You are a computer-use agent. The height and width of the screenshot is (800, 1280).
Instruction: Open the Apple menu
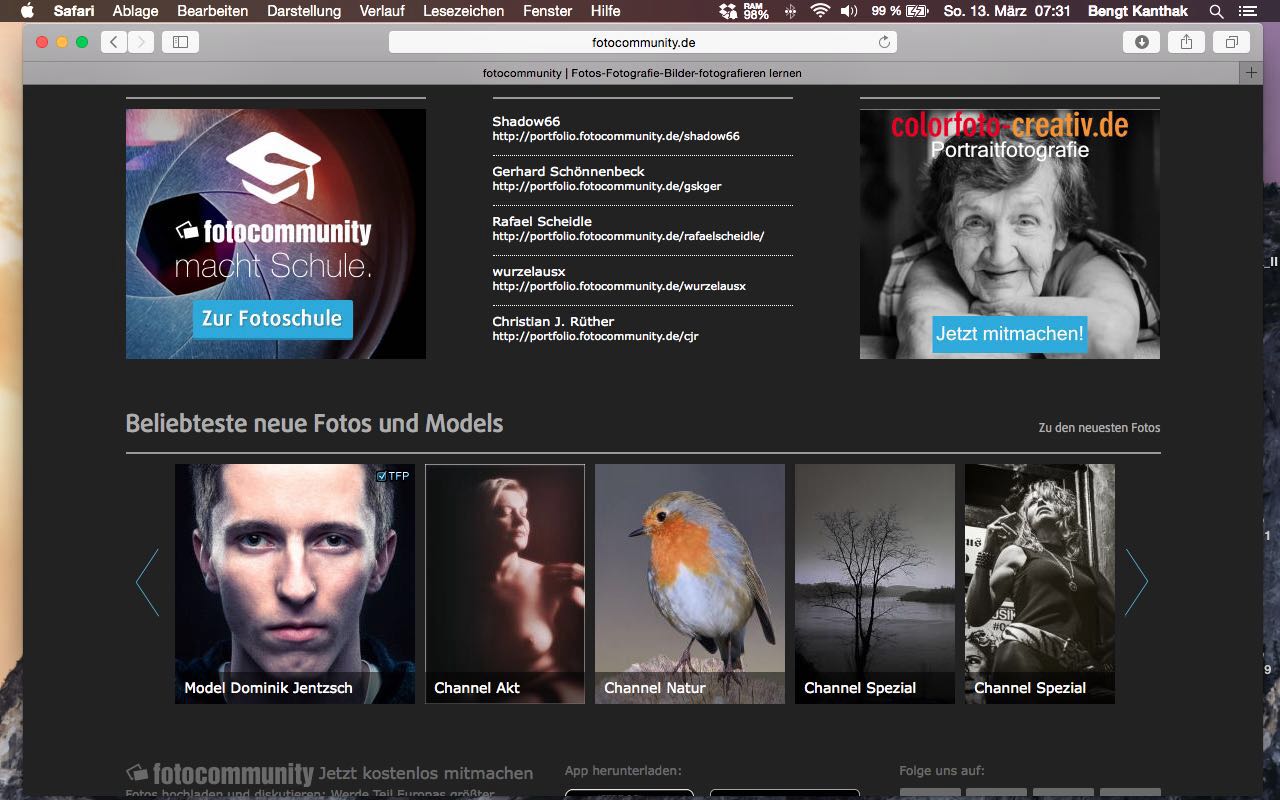27,11
